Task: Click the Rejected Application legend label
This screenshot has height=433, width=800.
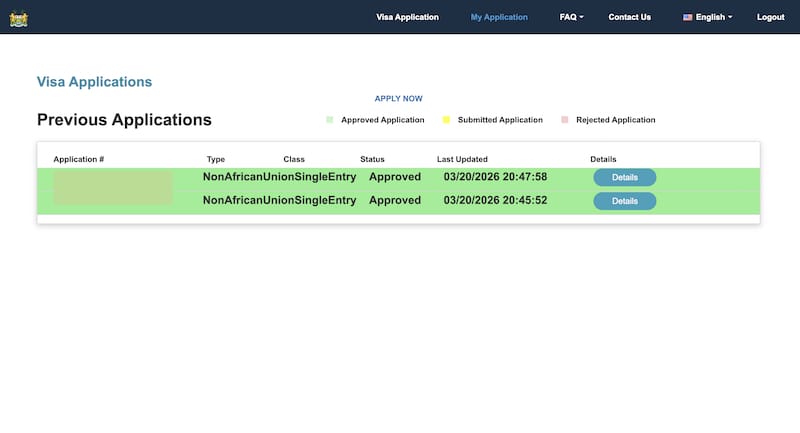Action: [615, 120]
